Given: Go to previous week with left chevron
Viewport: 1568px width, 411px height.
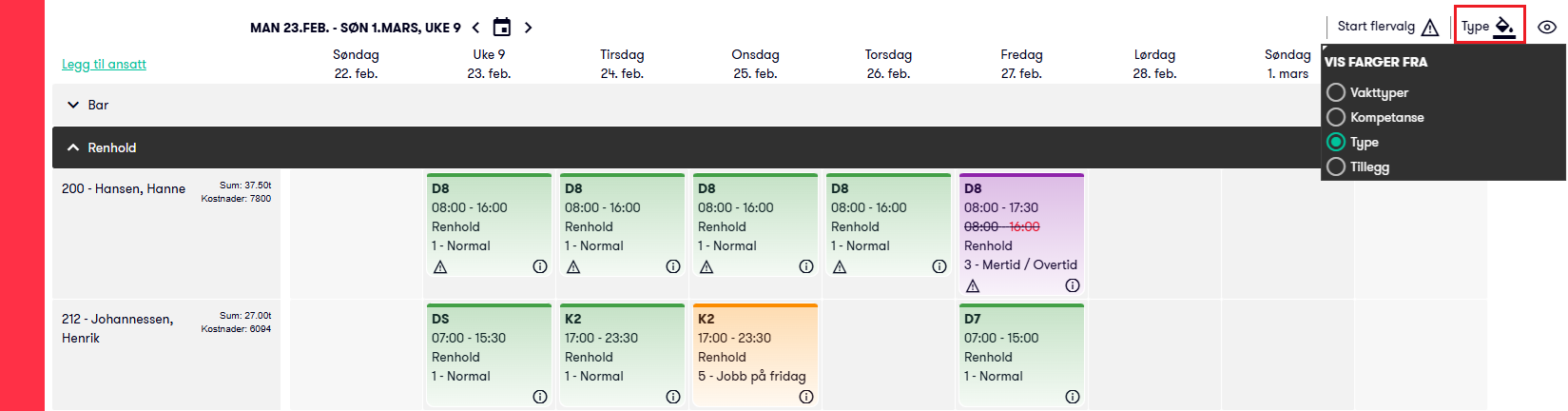Looking at the screenshot, I should [475, 28].
